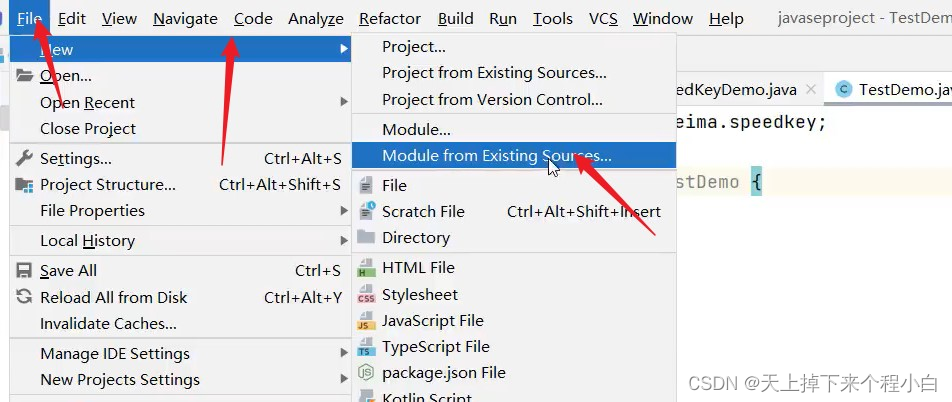The image size is (952, 402).
Task: Click the Project Structure icon
Action: (x=24, y=185)
